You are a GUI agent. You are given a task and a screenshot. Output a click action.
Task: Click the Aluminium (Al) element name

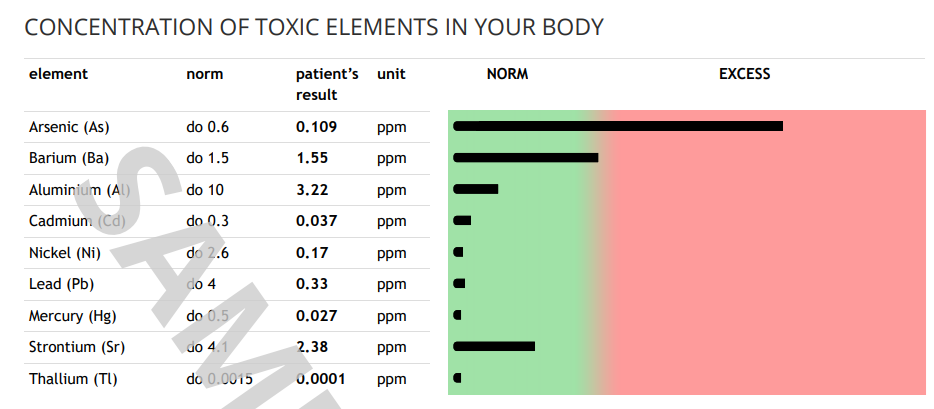point(79,190)
